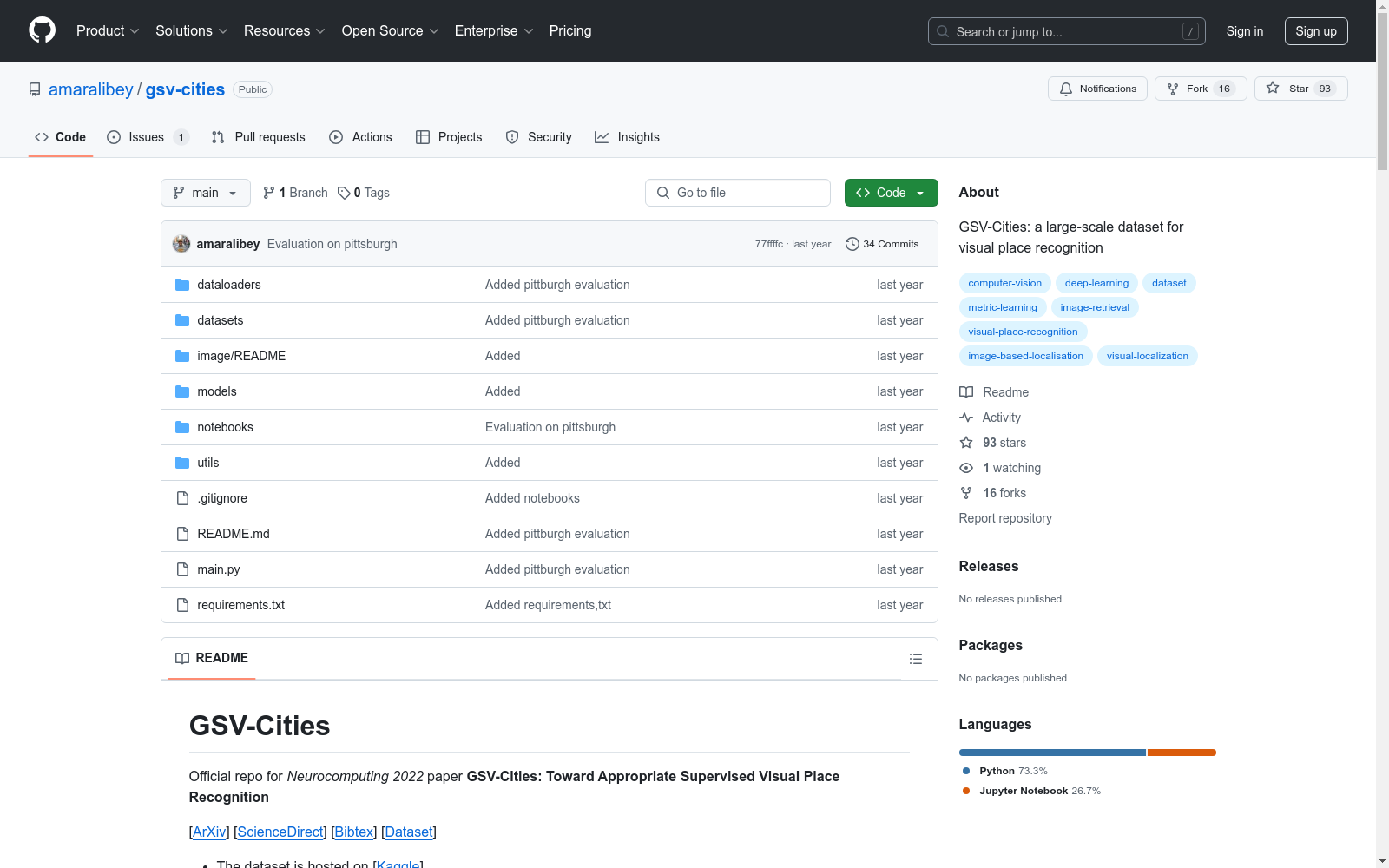Open the Security tab
The width and height of the screenshot is (1389, 868).
[539, 137]
